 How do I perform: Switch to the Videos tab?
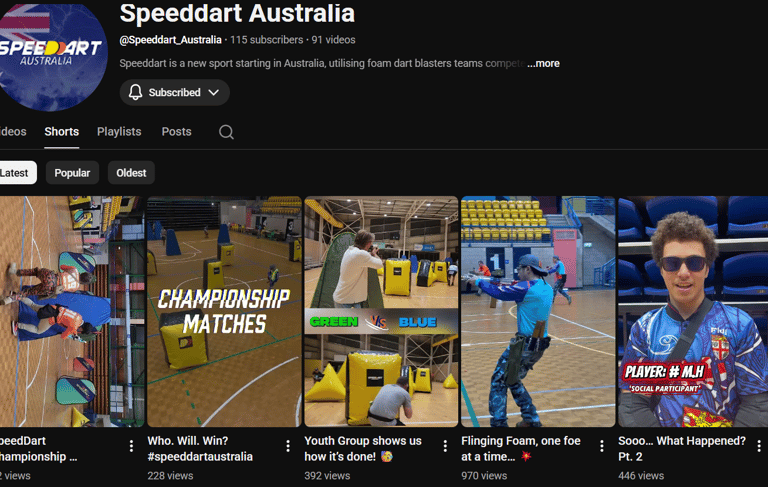tap(13, 132)
